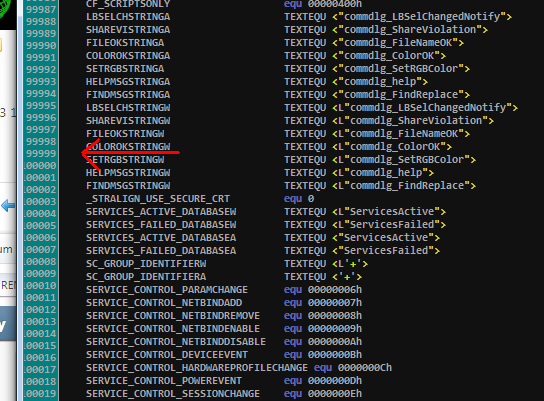Select the HELPMSGSTRINGA identifier

(x=128, y=82)
